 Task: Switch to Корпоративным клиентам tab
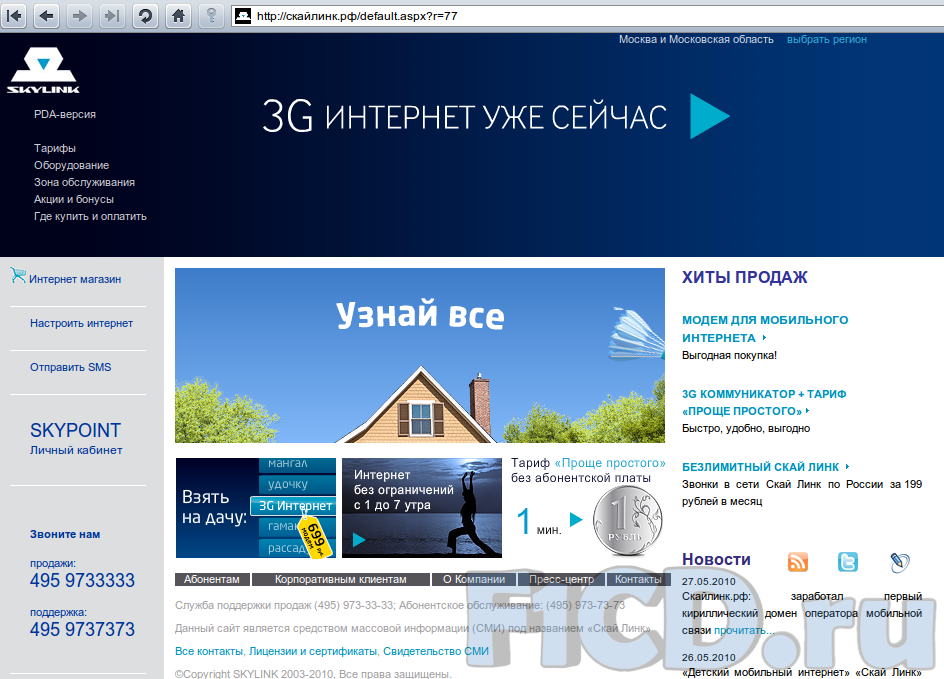[x=341, y=579]
